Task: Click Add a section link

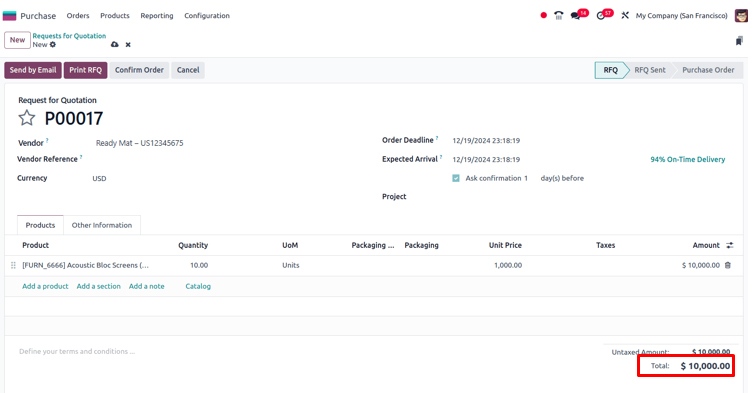Action: click(x=99, y=286)
